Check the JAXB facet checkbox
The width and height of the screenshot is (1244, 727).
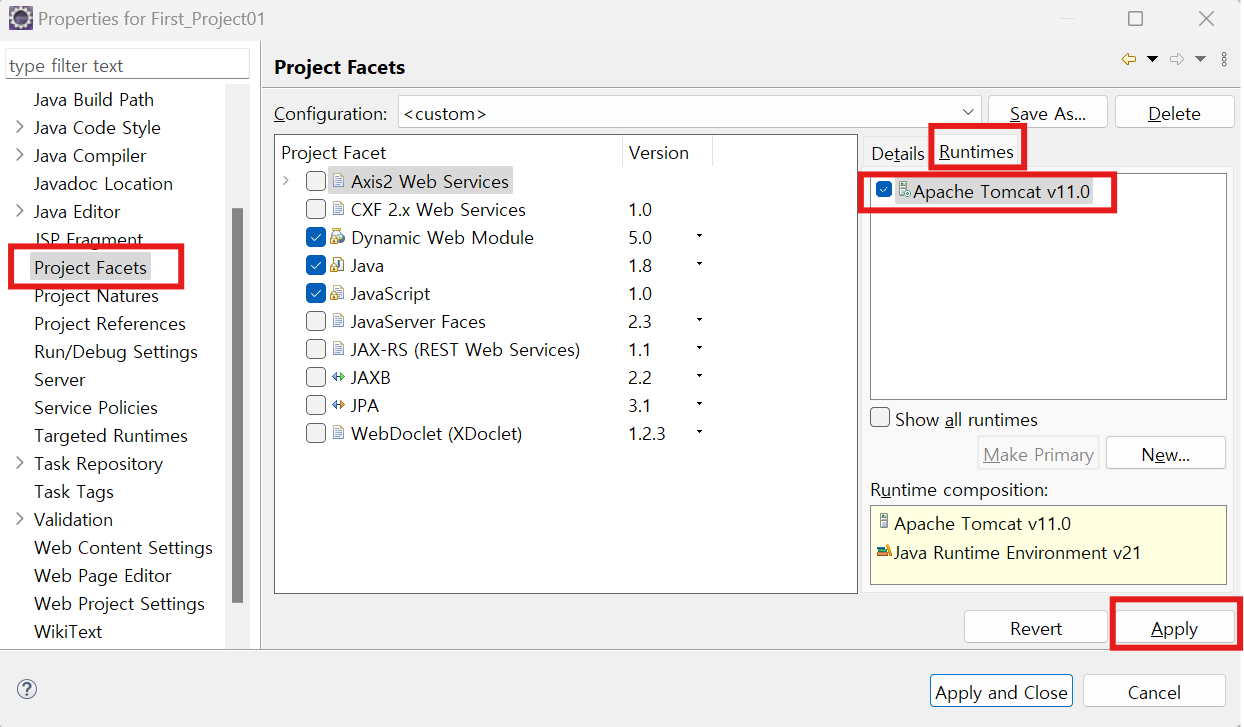tap(316, 377)
